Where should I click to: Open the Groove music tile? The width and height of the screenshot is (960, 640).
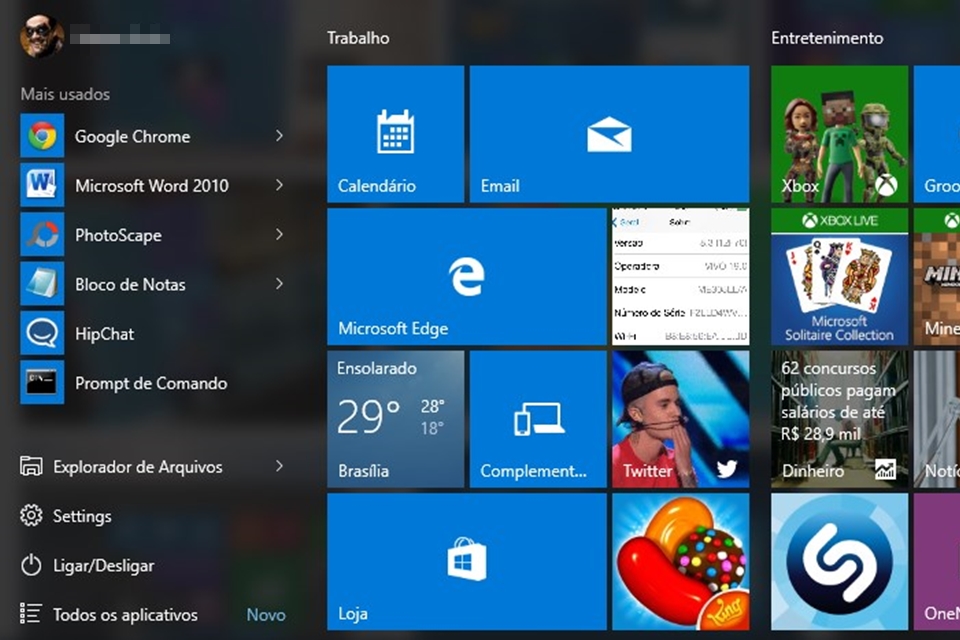tap(937, 134)
